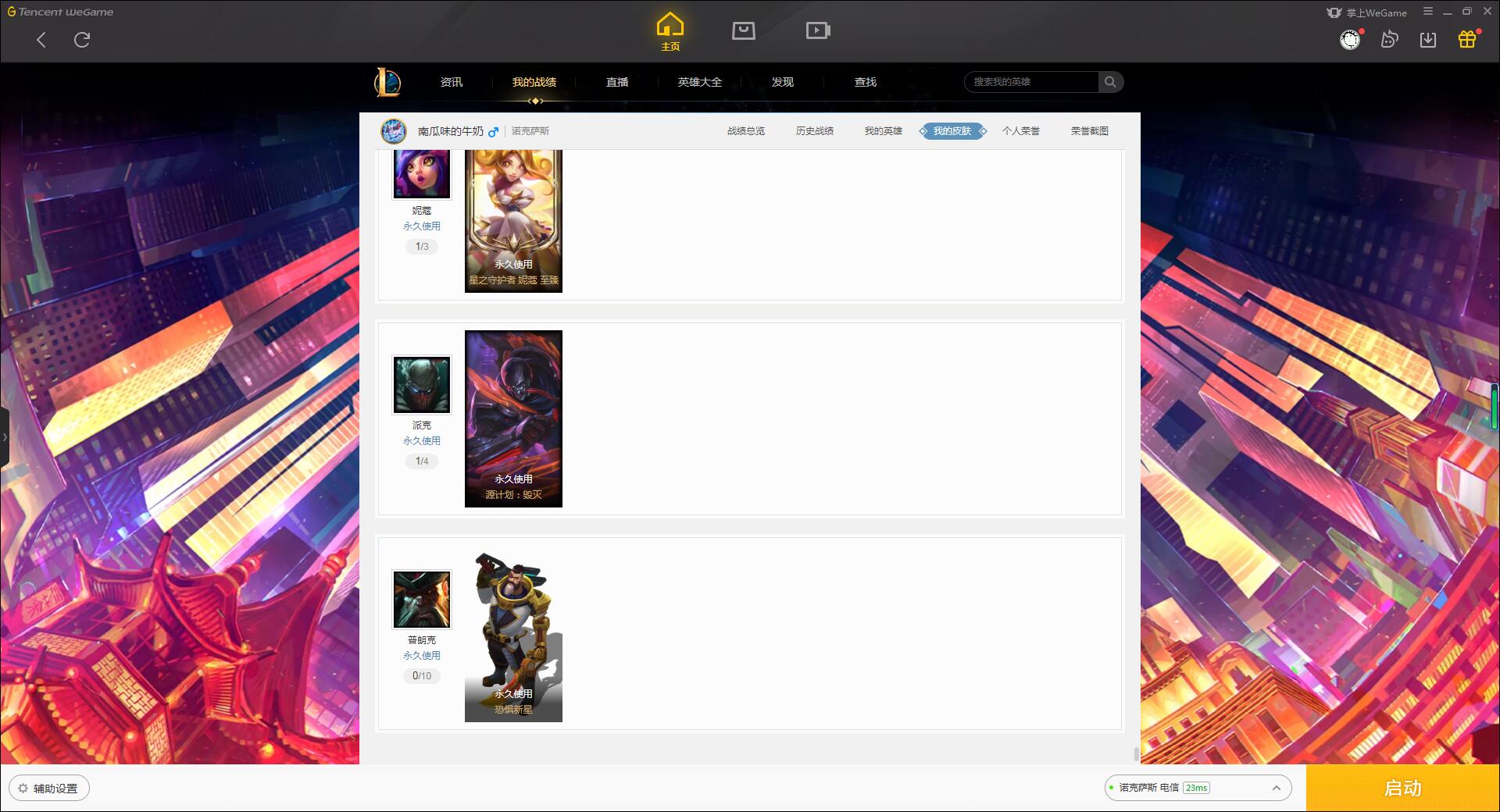Click 永久使用 under 派克
Image resolution: width=1500 pixels, height=812 pixels.
coord(422,441)
